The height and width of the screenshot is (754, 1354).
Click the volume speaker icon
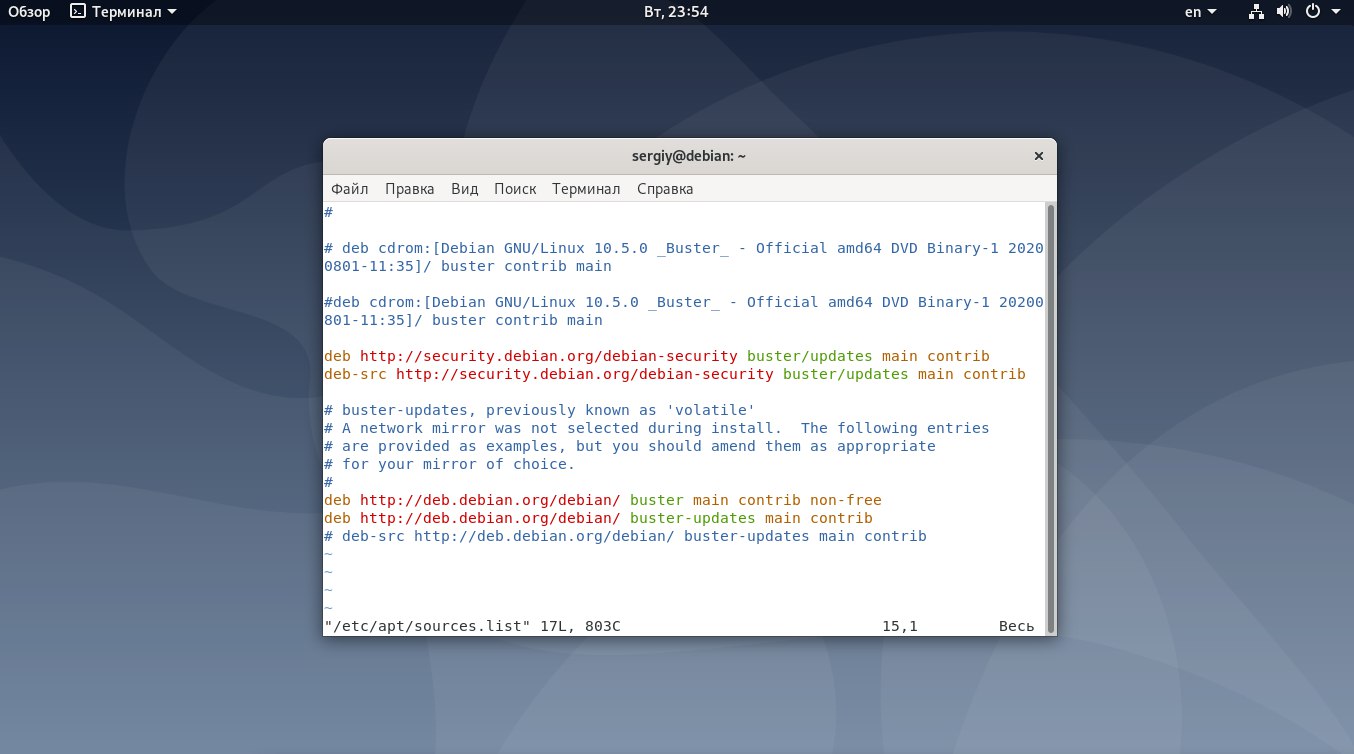tap(1286, 12)
